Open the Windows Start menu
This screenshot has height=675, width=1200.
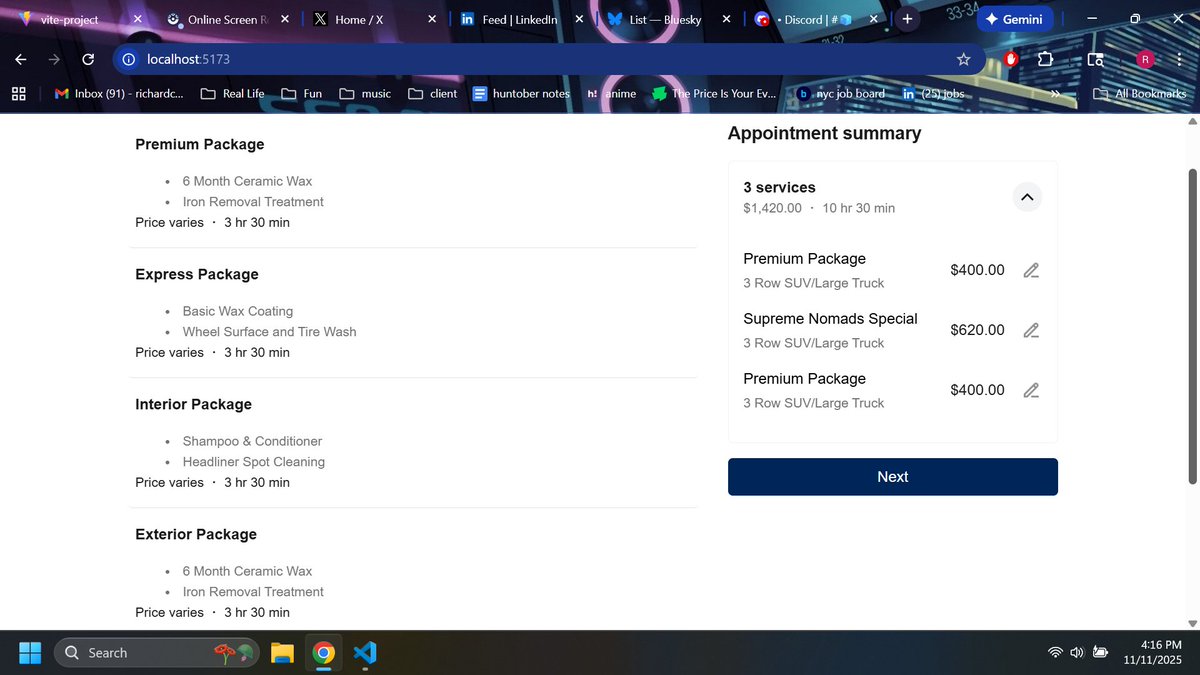point(30,653)
